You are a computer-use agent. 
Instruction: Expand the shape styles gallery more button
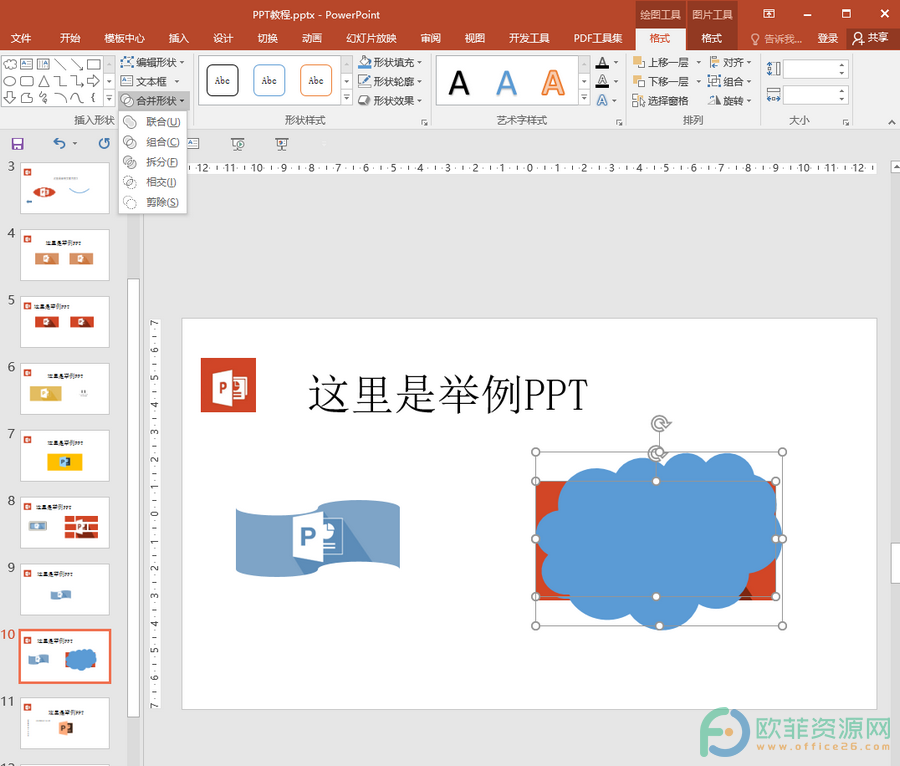(x=347, y=98)
